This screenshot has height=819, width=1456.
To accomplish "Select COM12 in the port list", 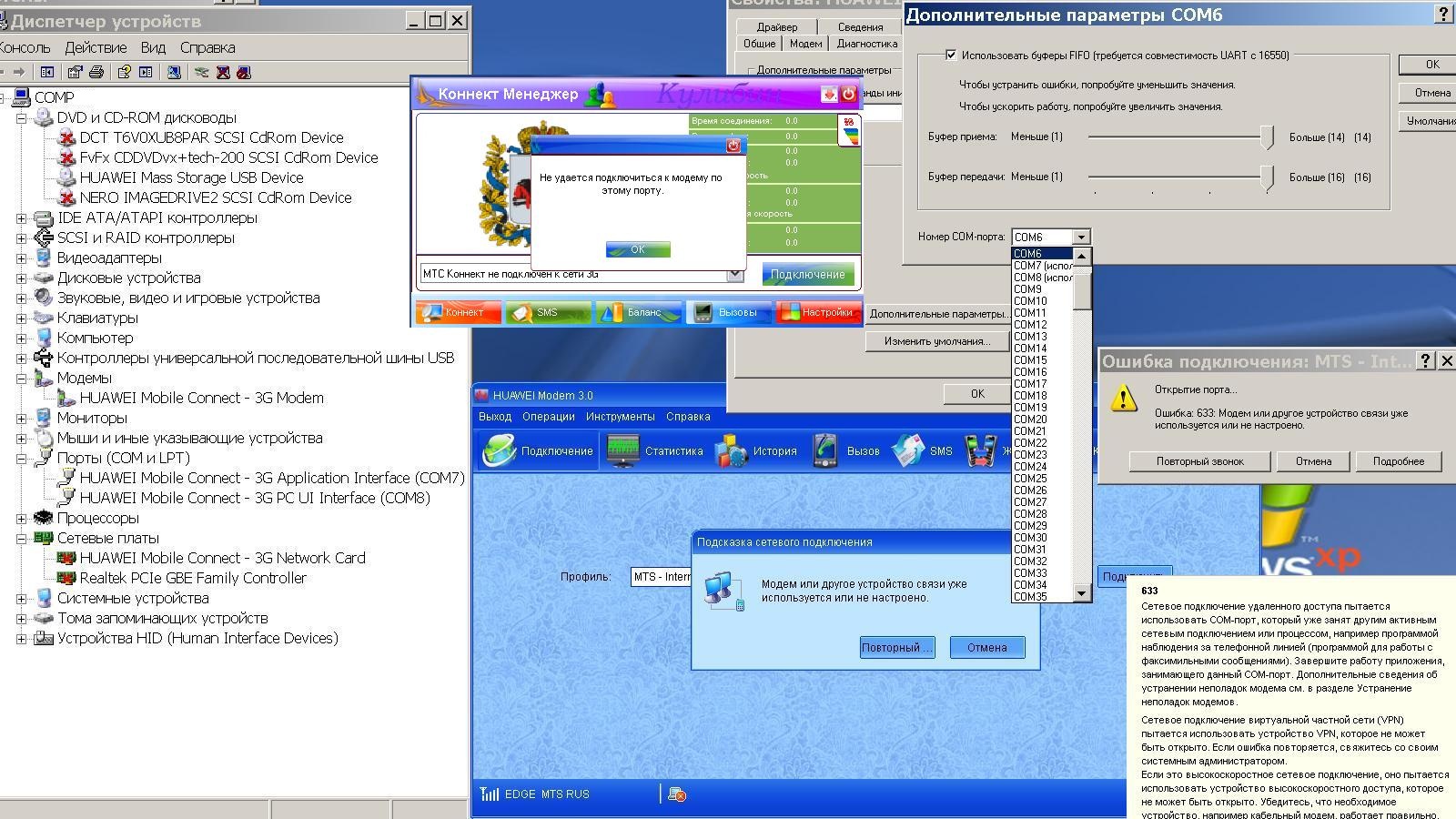I will point(1030,325).
